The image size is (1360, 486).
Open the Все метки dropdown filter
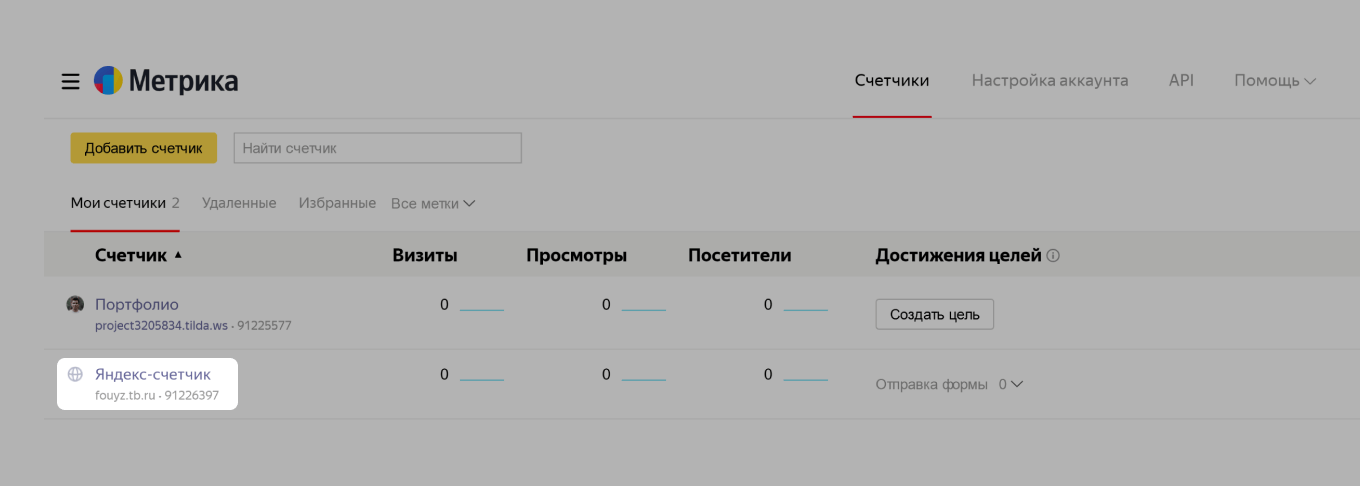433,204
